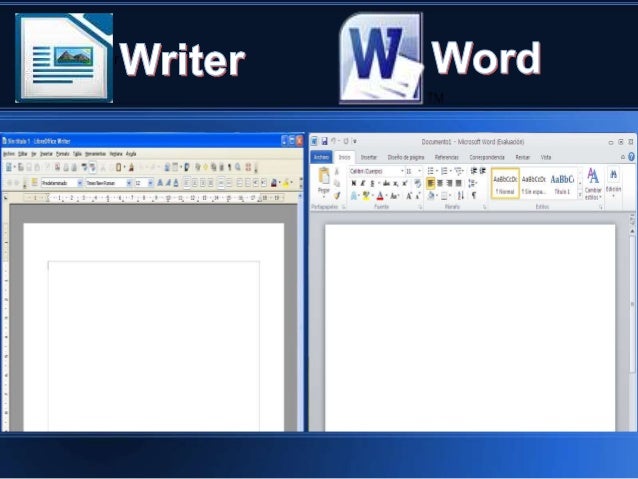
Task: Click the Clear formatting icon in Word
Action: pyautogui.click(x=417, y=183)
